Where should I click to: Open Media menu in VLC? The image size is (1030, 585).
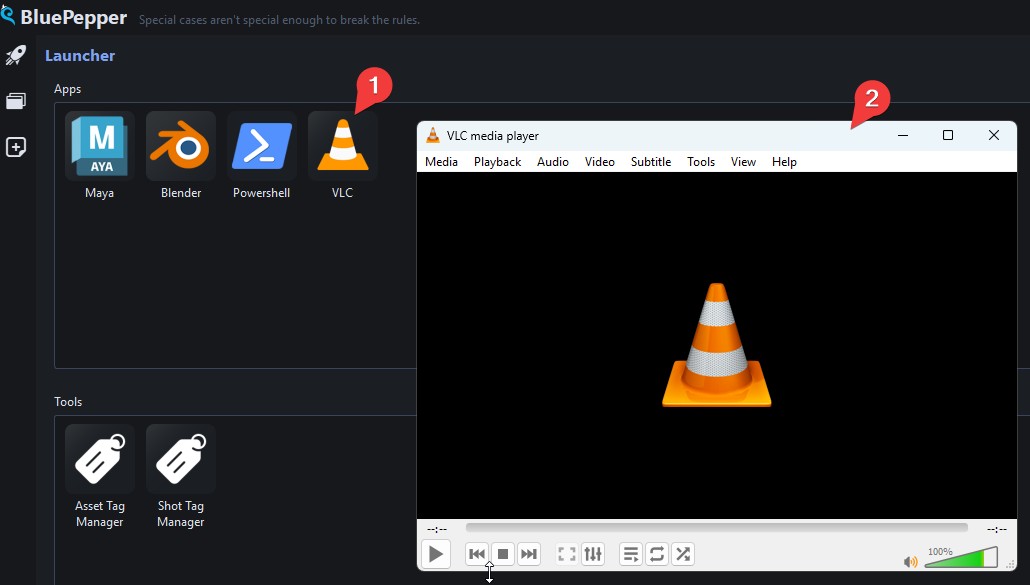click(441, 162)
